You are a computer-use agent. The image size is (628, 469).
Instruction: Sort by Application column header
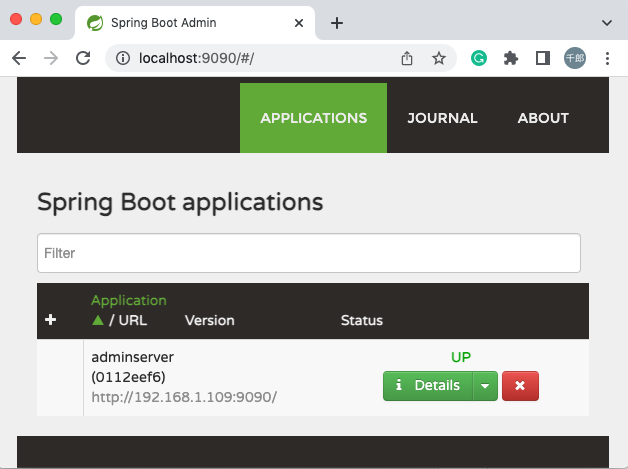(x=129, y=300)
